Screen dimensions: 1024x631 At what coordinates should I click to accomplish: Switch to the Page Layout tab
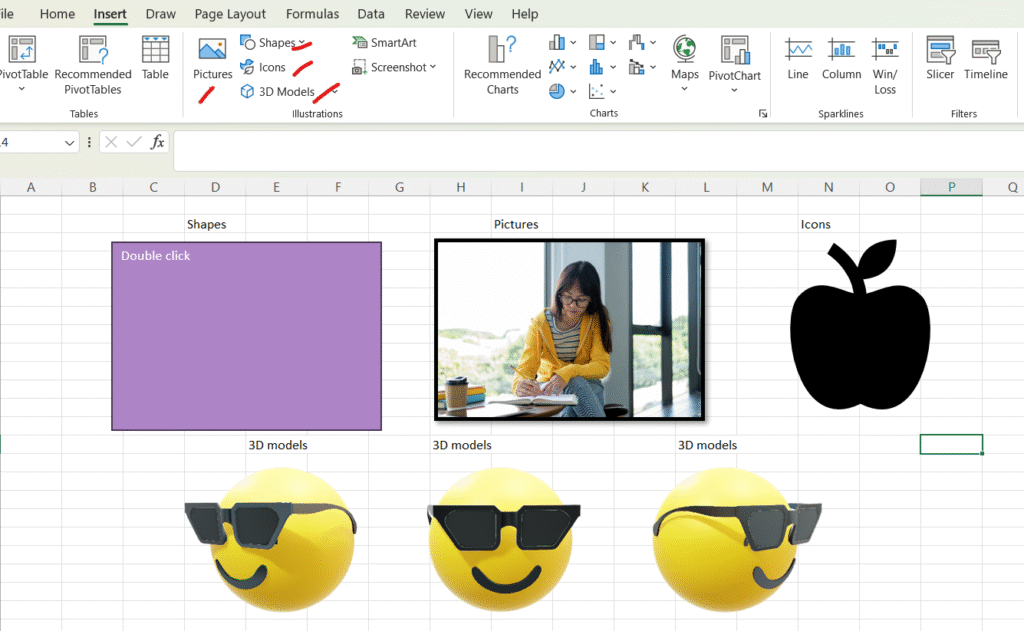(230, 14)
